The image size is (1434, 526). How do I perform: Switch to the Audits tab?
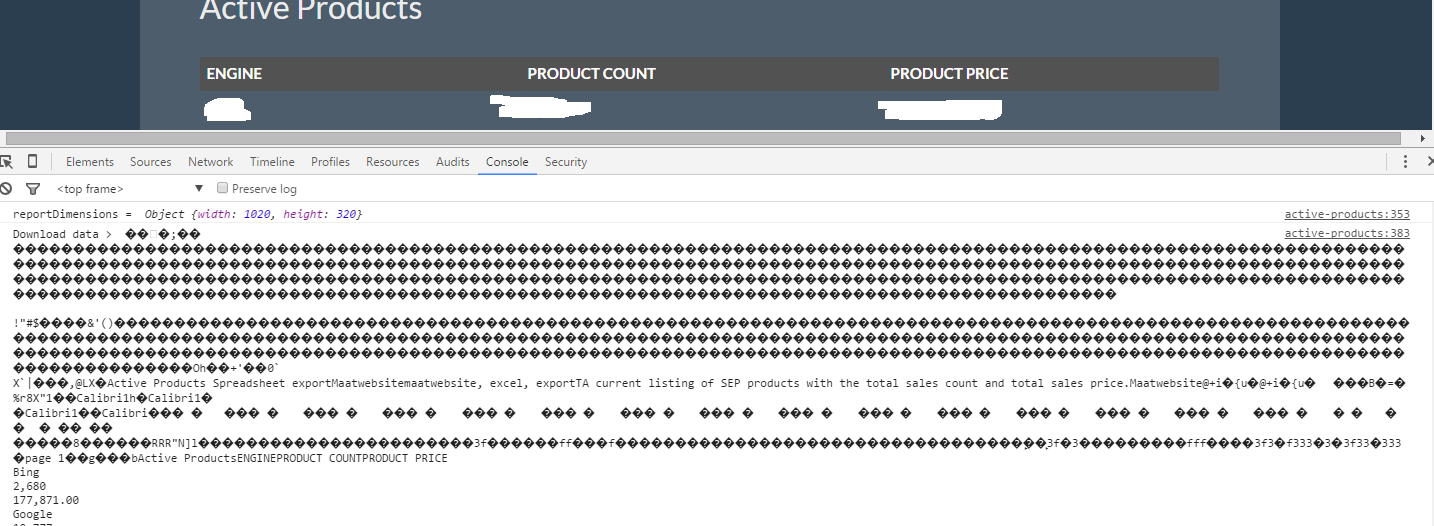click(x=453, y=162)
